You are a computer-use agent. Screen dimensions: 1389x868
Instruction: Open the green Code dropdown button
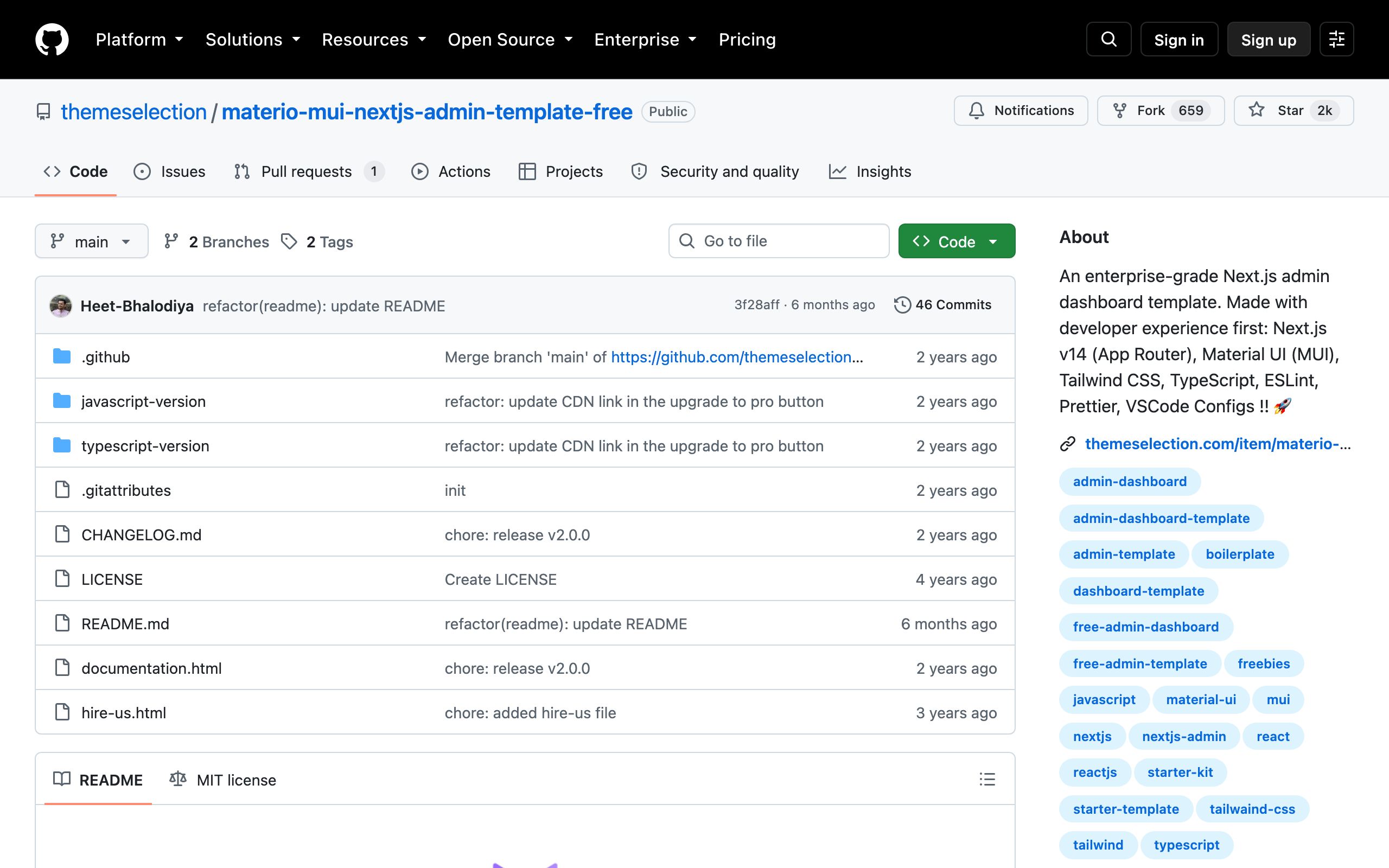click(x=957, y=241)
